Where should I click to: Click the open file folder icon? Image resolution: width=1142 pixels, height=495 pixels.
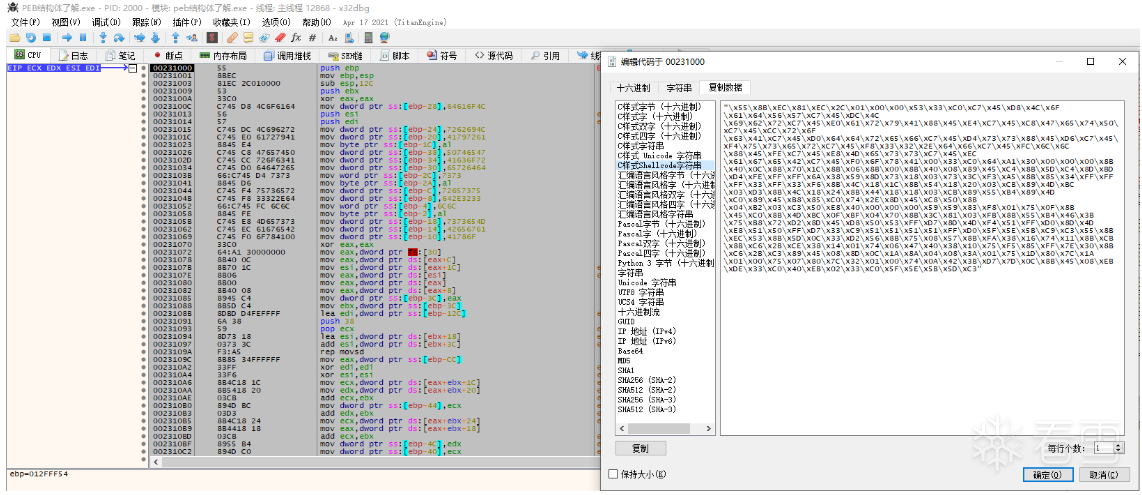(15, 37)
